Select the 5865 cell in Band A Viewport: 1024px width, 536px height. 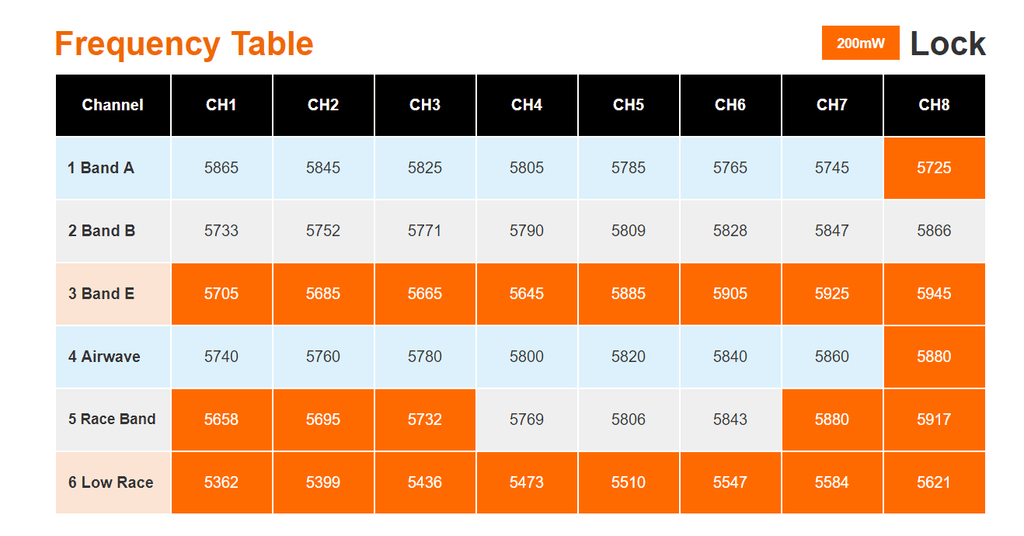pos(221,168)
